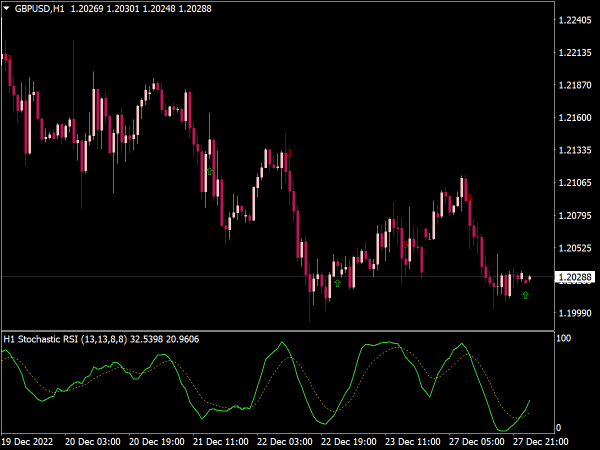This screenshot has height=450, width=600.
Task: Click the red sell arrow after the 27 Dec peak
Action: (x=470, y=198)
